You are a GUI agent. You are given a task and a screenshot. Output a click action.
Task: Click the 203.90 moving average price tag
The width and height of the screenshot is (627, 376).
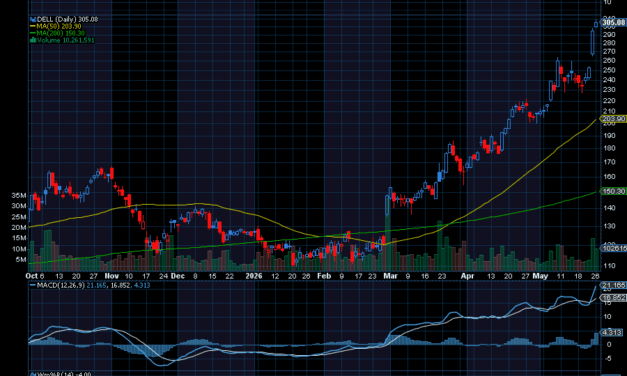pos(614,119)
